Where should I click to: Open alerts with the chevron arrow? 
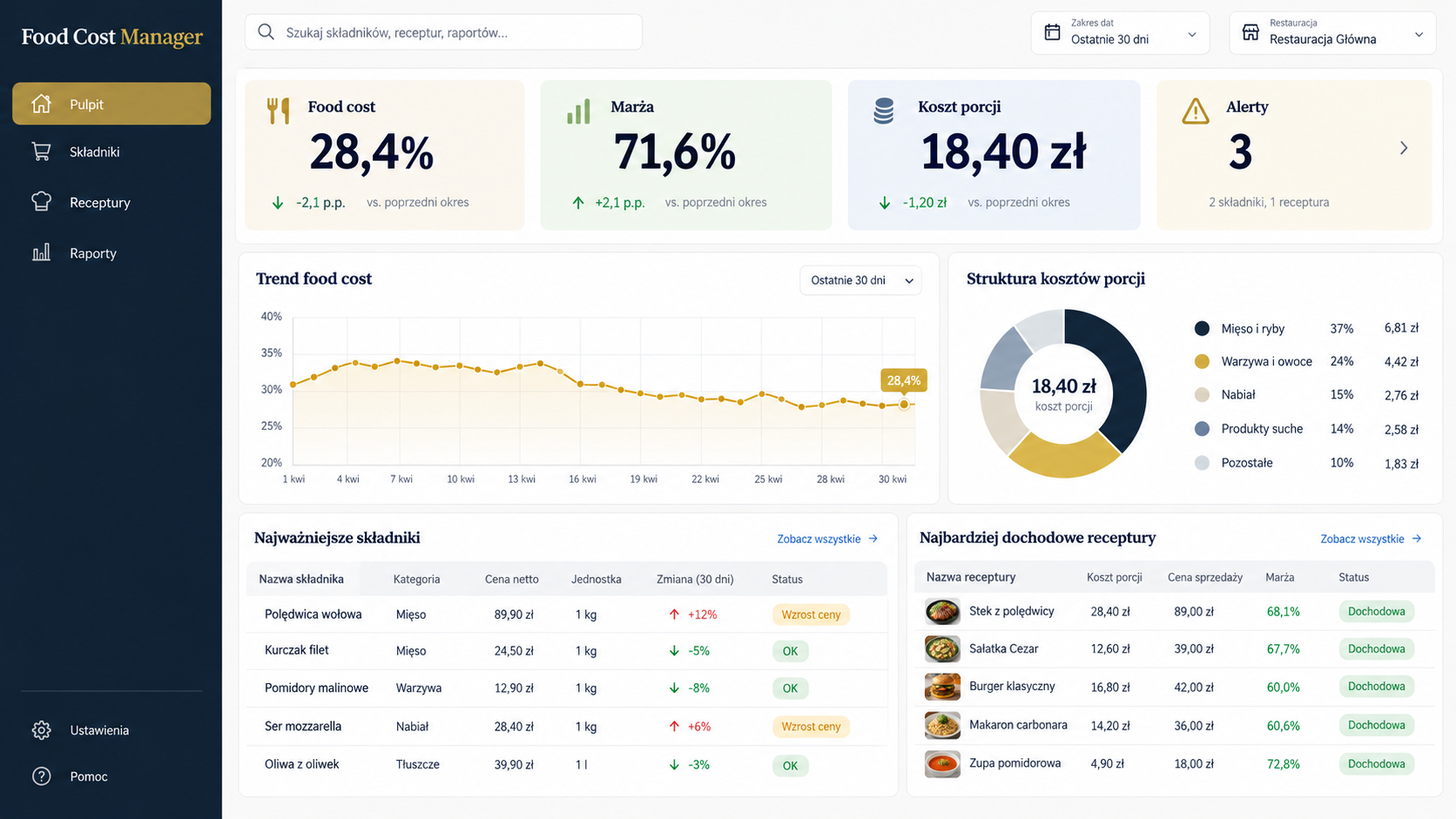click(x=1404, y=148)
